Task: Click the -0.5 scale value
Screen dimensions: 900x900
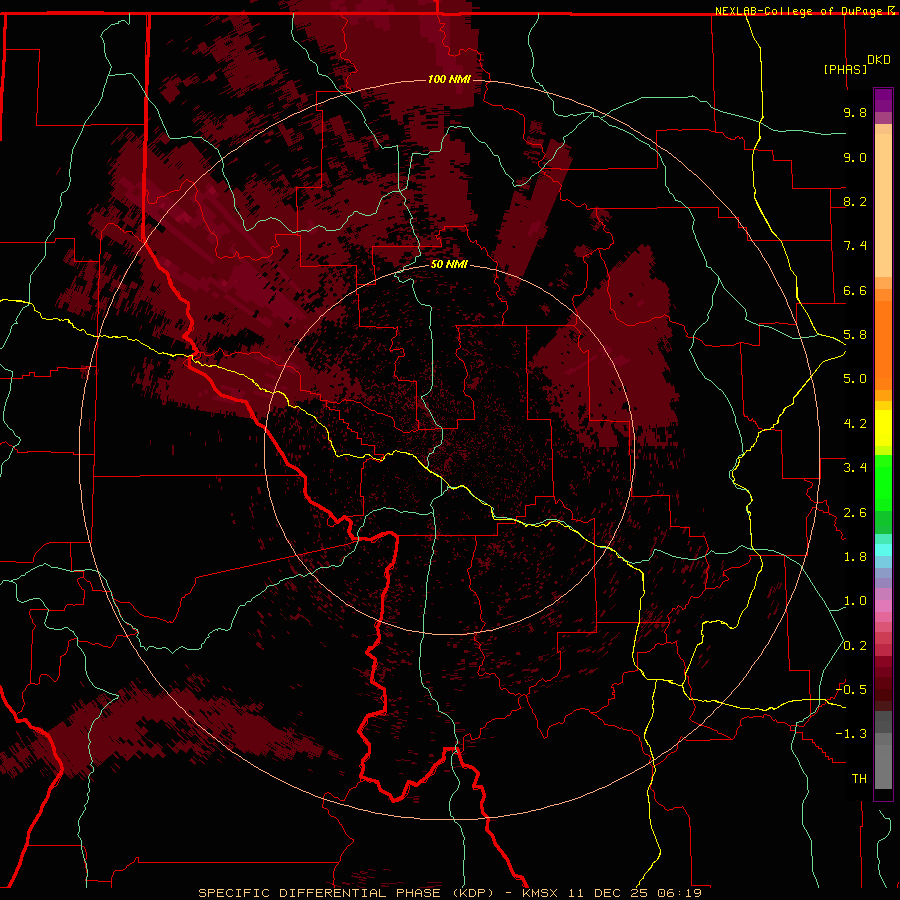Action: (852, 690)
